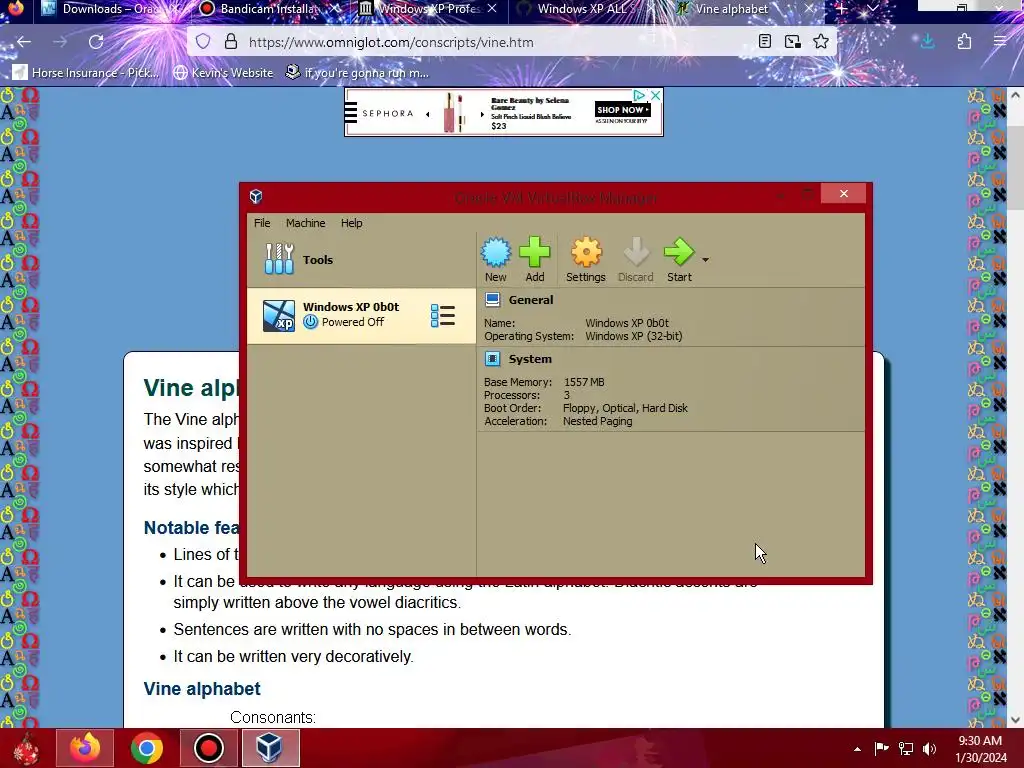Image resolution: width=1024 pixels, height=768 pixels.
Task: Click the page vertical scrollbar thumb
Action: pos(1016,168)
